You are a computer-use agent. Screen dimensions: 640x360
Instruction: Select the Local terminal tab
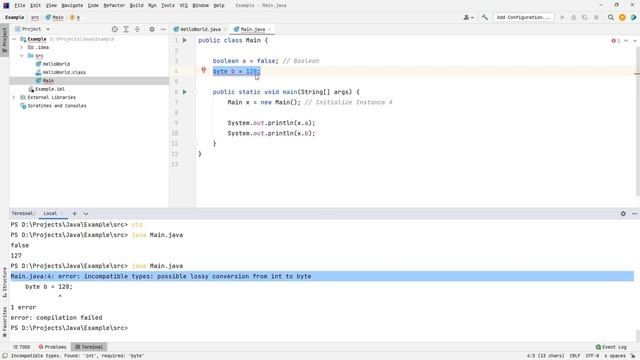tap(50, 213)
